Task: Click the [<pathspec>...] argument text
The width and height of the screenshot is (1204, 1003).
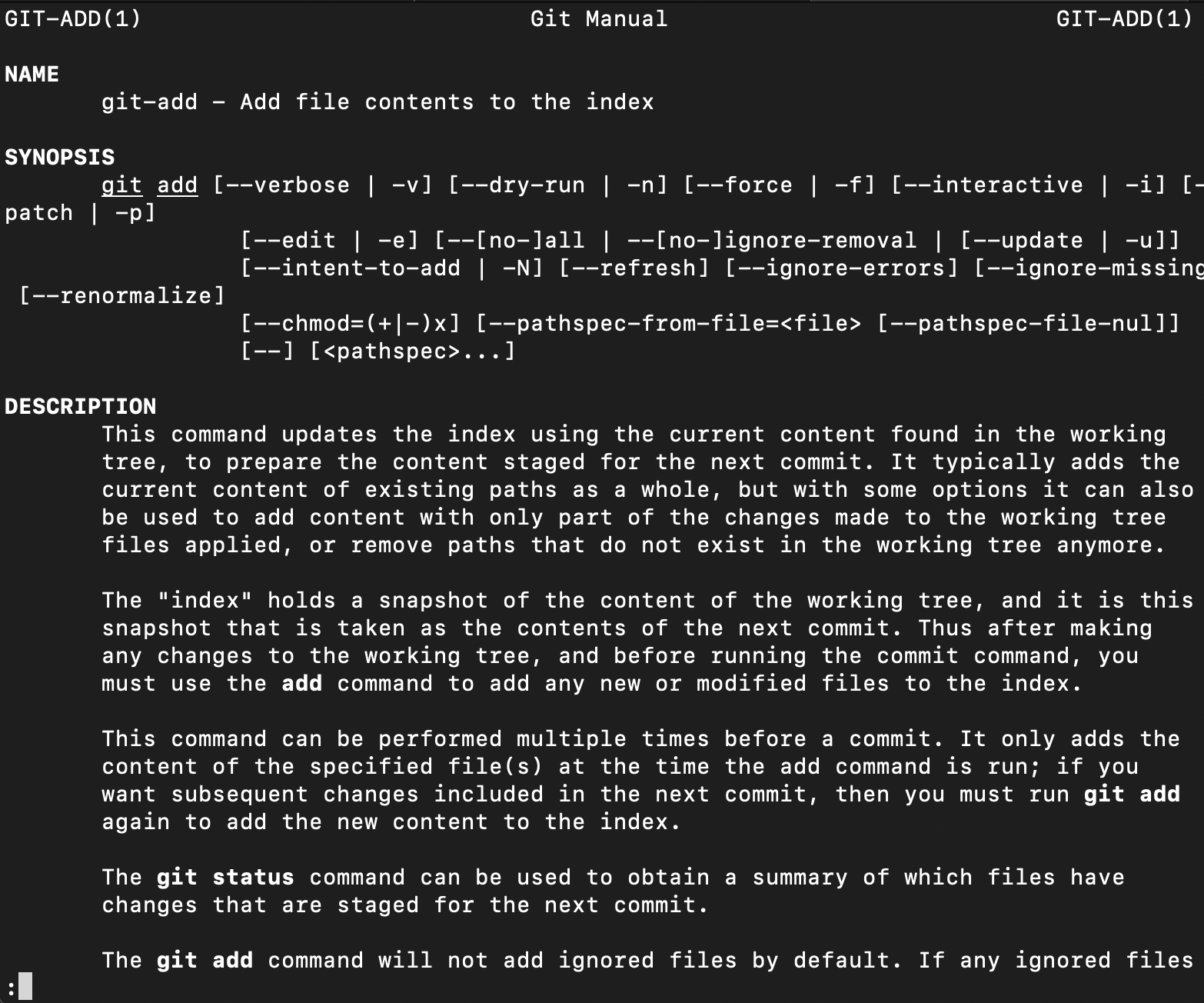Action: pyautogui.click(x=412, y=352)
